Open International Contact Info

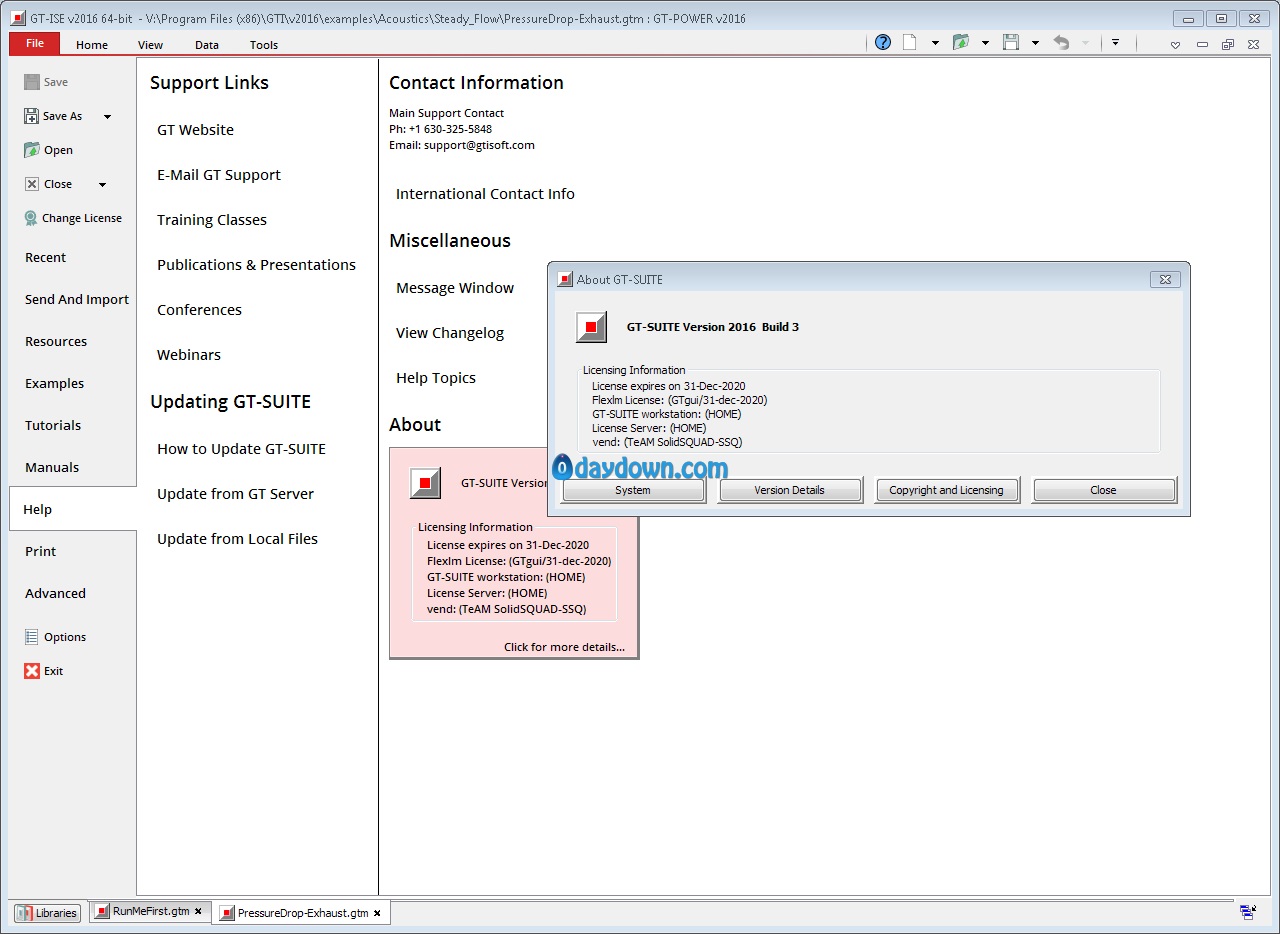tap(485, 194)
